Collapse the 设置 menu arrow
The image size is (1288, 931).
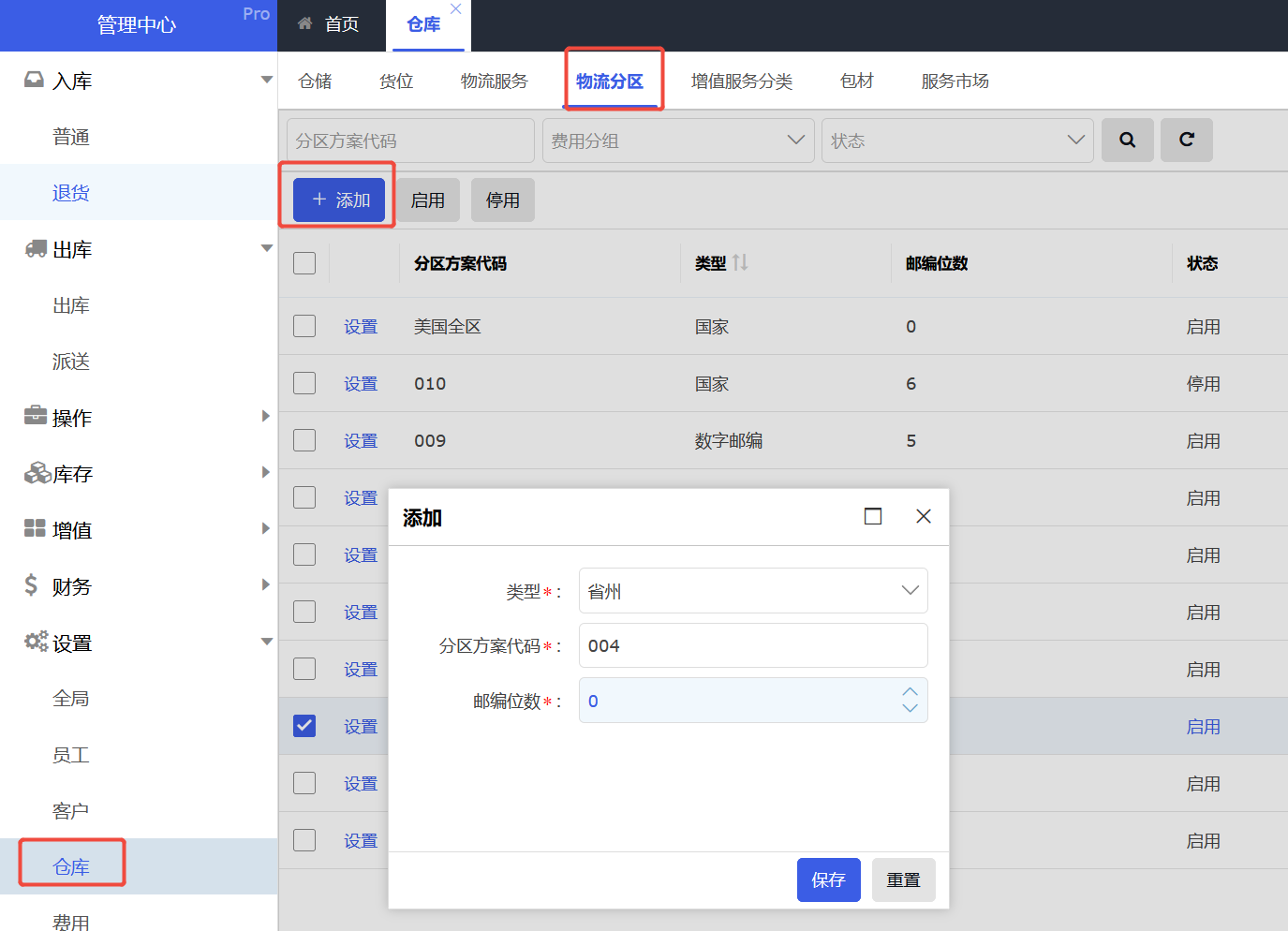tap(267, 642)
